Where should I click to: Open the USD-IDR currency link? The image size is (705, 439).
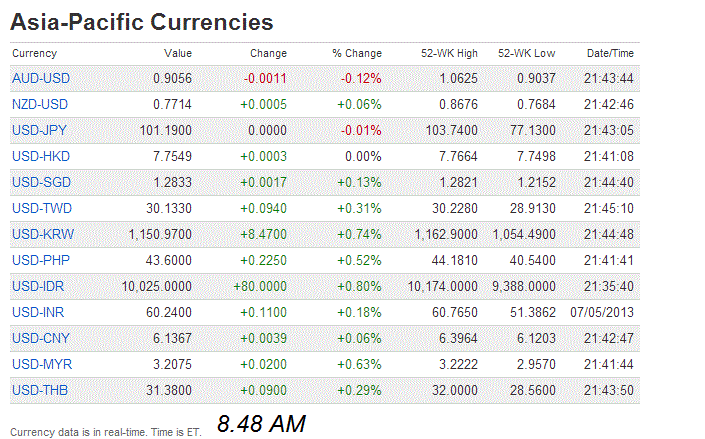(x=40, y=286)
